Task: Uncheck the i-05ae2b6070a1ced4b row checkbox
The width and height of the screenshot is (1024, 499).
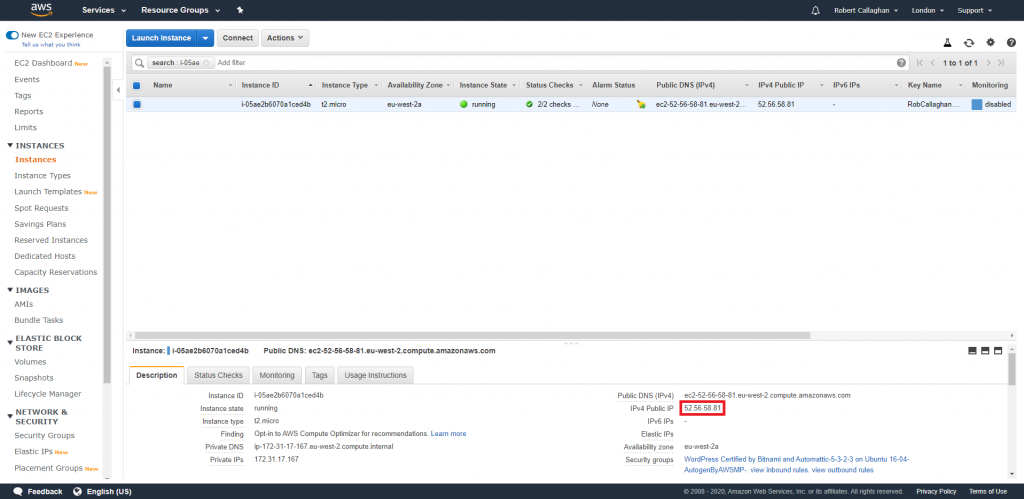Action: click(136, 105)
